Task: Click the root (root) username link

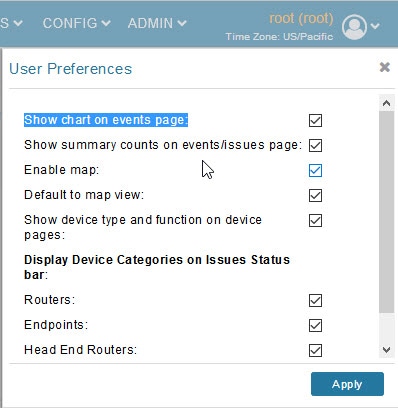Action: click(x=301, y=18)
